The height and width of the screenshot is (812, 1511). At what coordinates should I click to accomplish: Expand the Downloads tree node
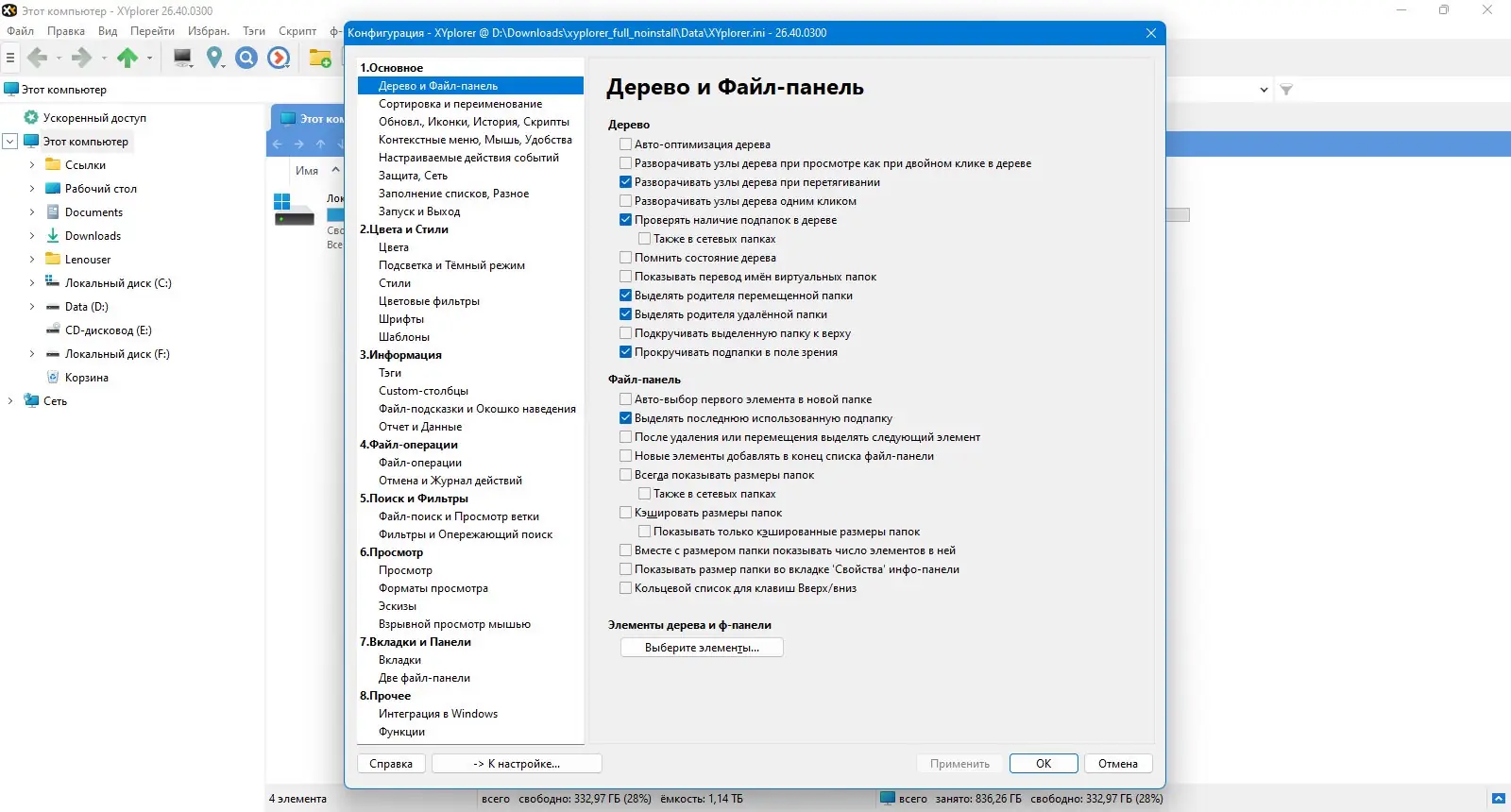32,236
